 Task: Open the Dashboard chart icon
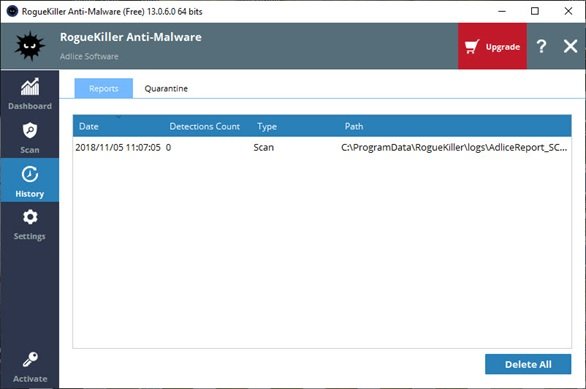pyautogui.click(x=30, y=87)
